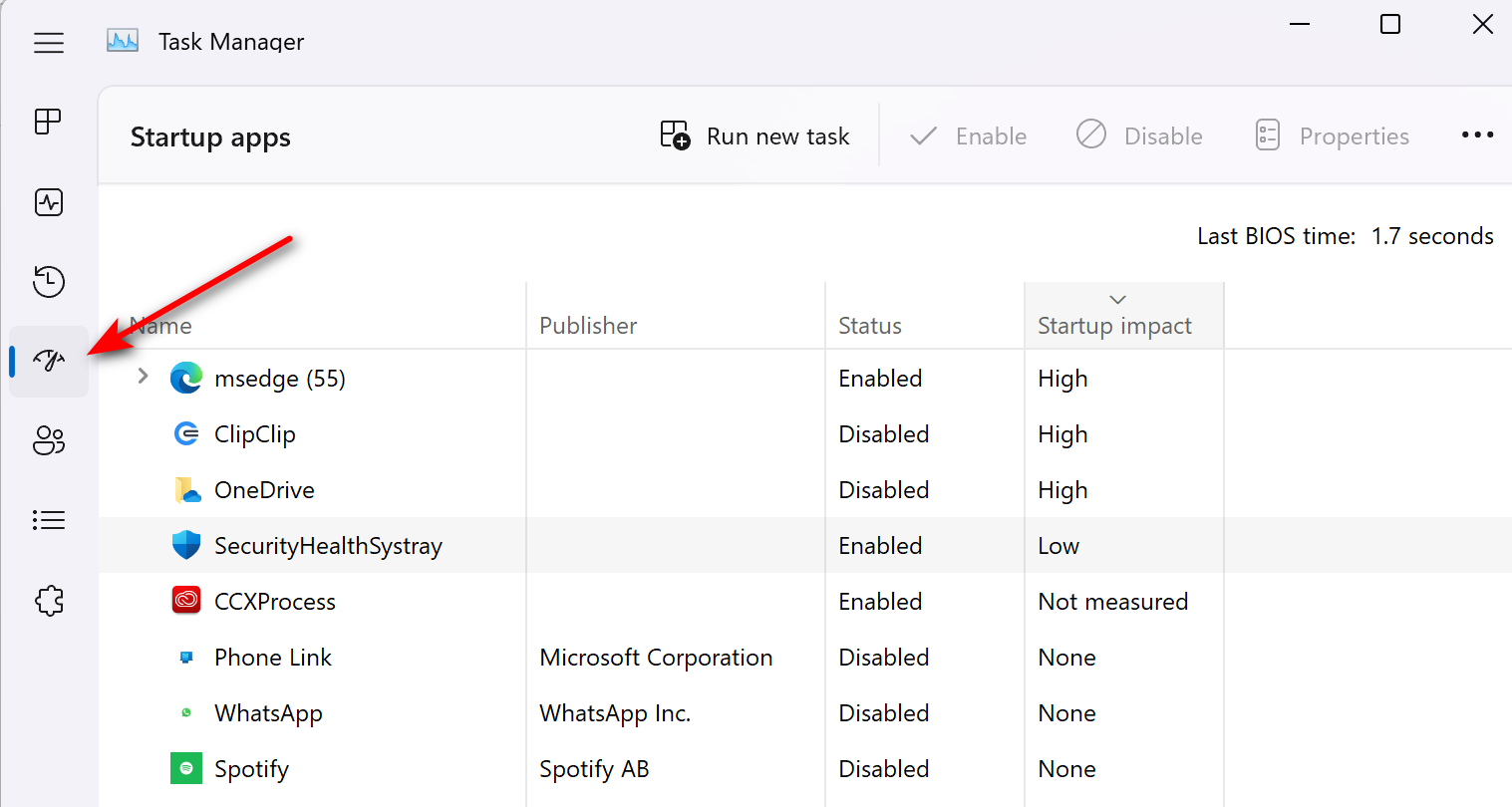Viewport: 1512px width, 807px height.
Task: Click the None impact value for Spotify
Action: pos(1066,769)
